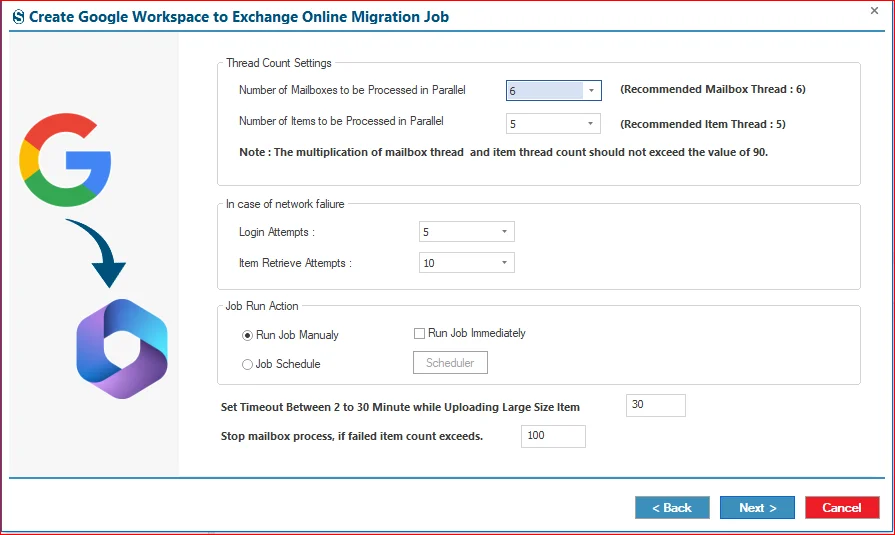This screenshot has width=895, height=535.
Task: Click the app logo in title bar
Action: 18,17
